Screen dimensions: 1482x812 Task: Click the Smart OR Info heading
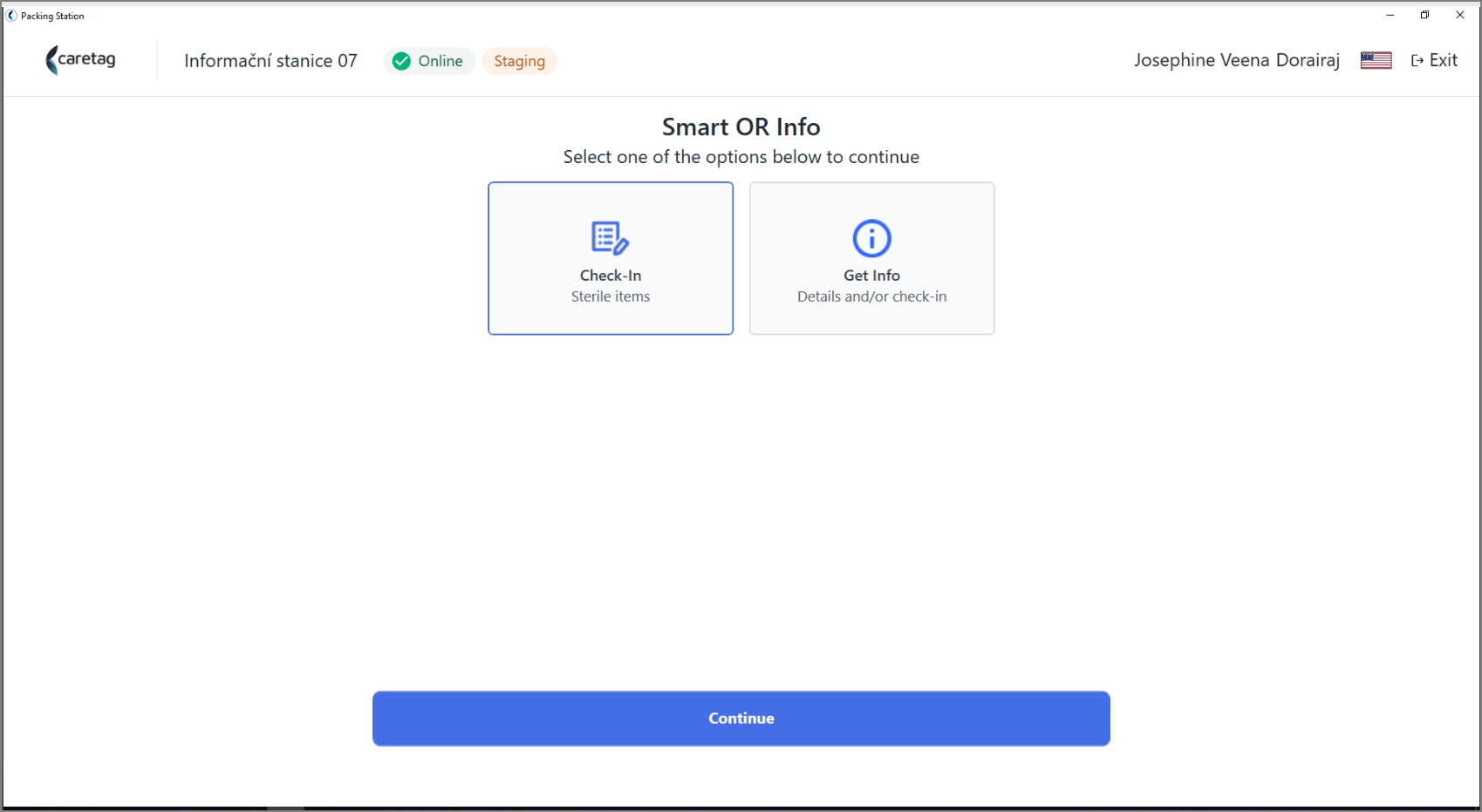(x=741, y=127)
